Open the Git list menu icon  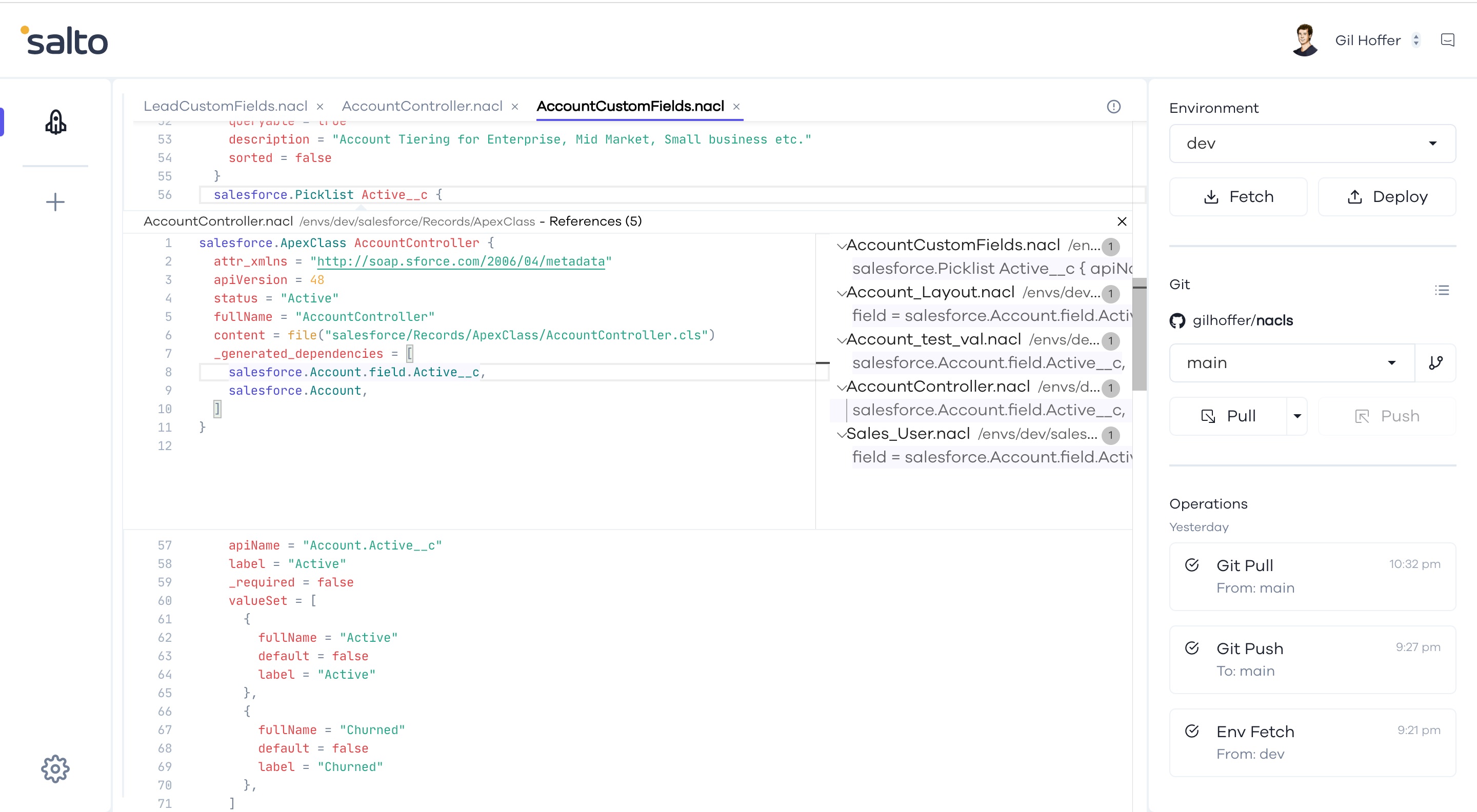[1442, 290]
